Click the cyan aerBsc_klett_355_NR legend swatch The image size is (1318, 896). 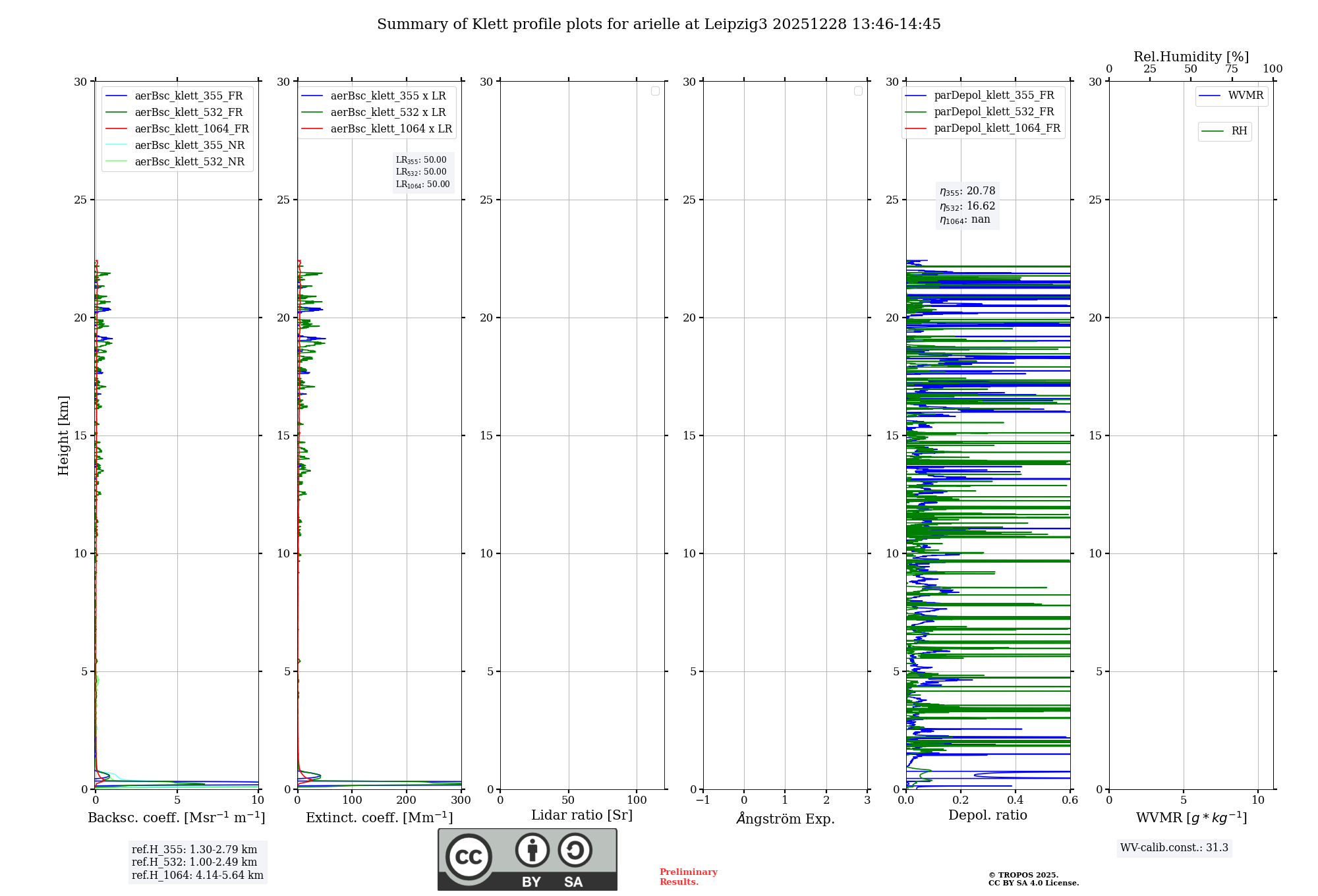[116, 146]
